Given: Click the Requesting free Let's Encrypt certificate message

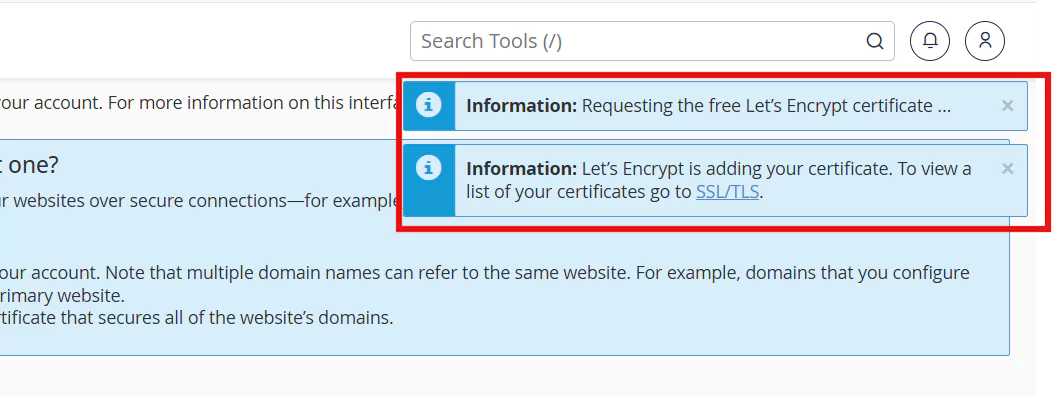Looking at the screenshot, I should click(708, 106).
